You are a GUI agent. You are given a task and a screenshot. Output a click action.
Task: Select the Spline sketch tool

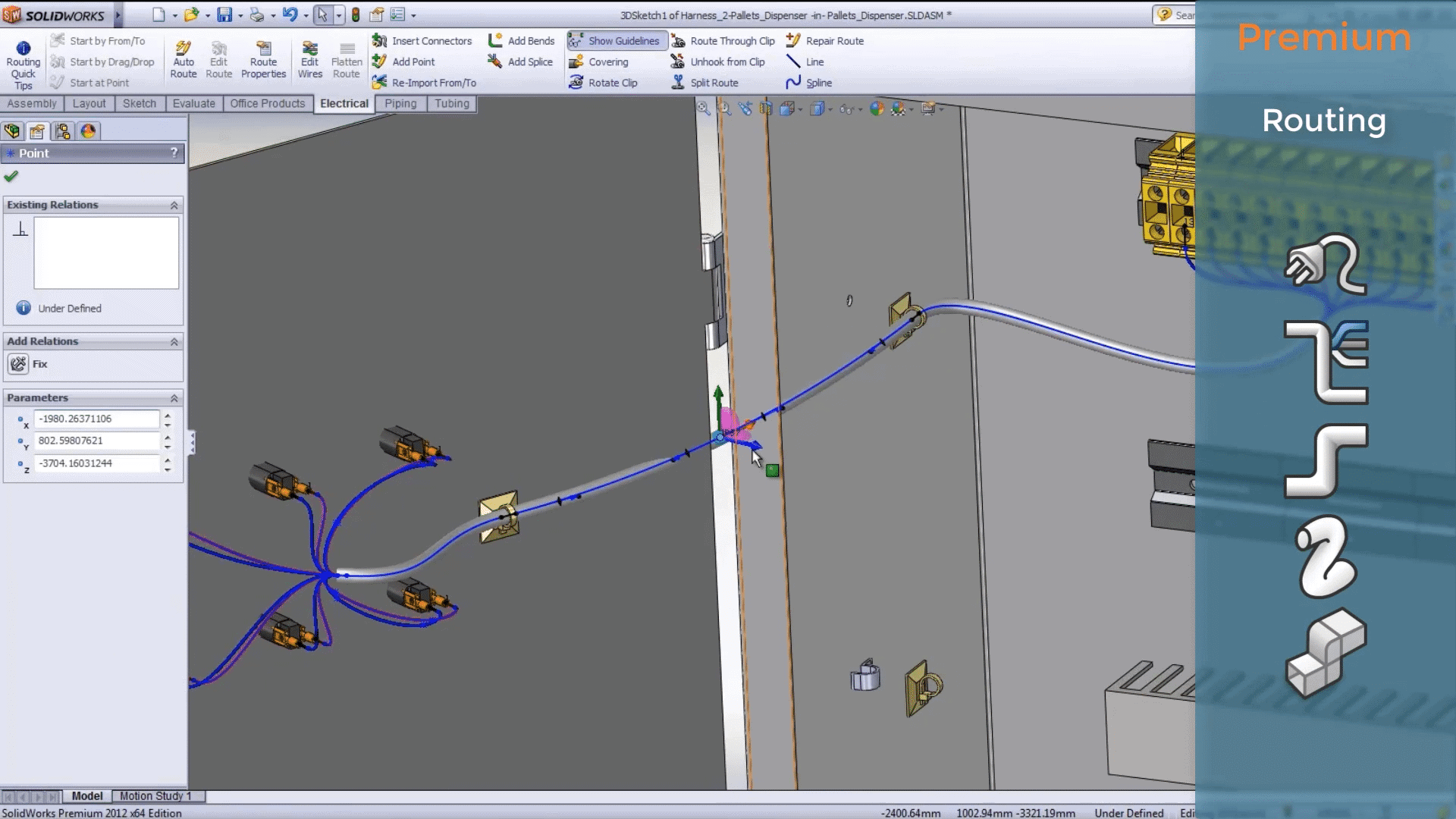[809, 83]
